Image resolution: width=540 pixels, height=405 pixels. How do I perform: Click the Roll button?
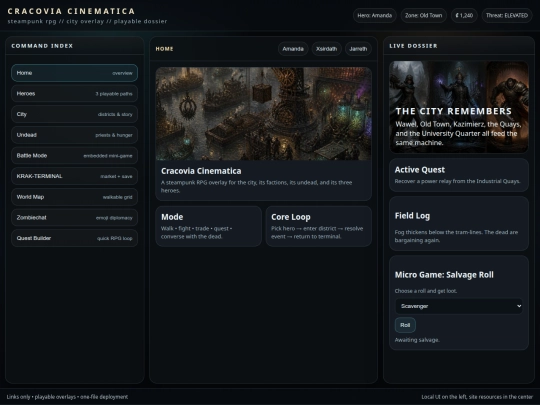pyautogui.click(x=405, y=325)
